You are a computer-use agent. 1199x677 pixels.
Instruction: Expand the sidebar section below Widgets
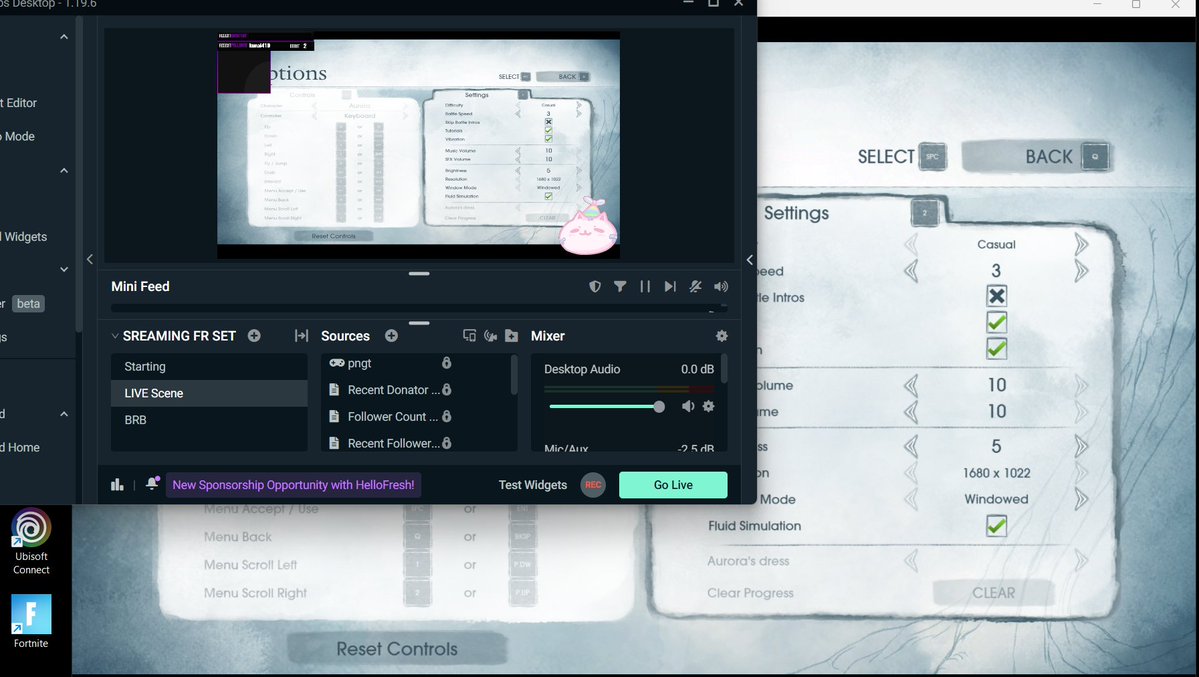(64, 269)
